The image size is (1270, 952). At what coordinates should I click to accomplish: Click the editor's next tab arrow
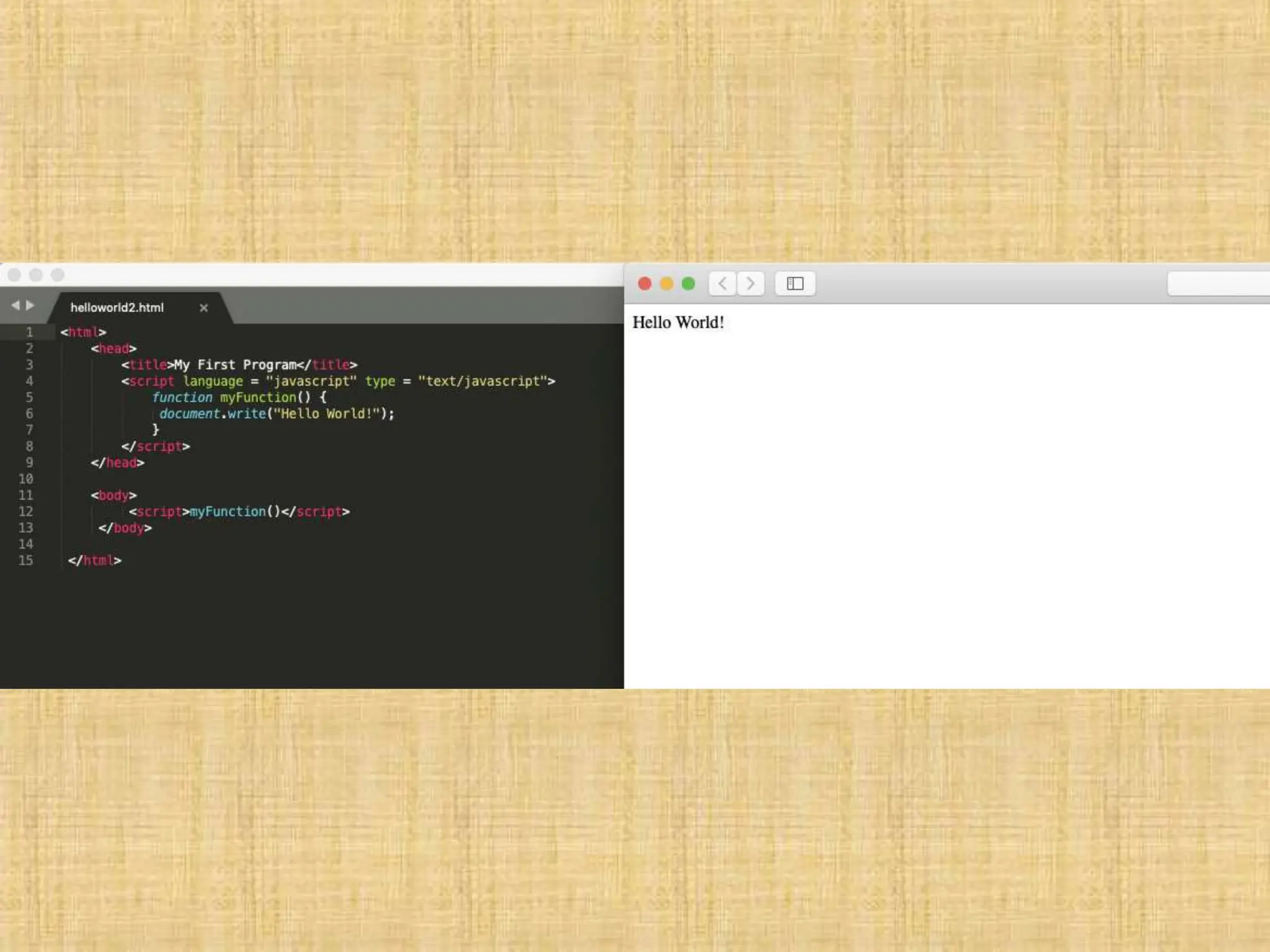[x=30, y=305]
